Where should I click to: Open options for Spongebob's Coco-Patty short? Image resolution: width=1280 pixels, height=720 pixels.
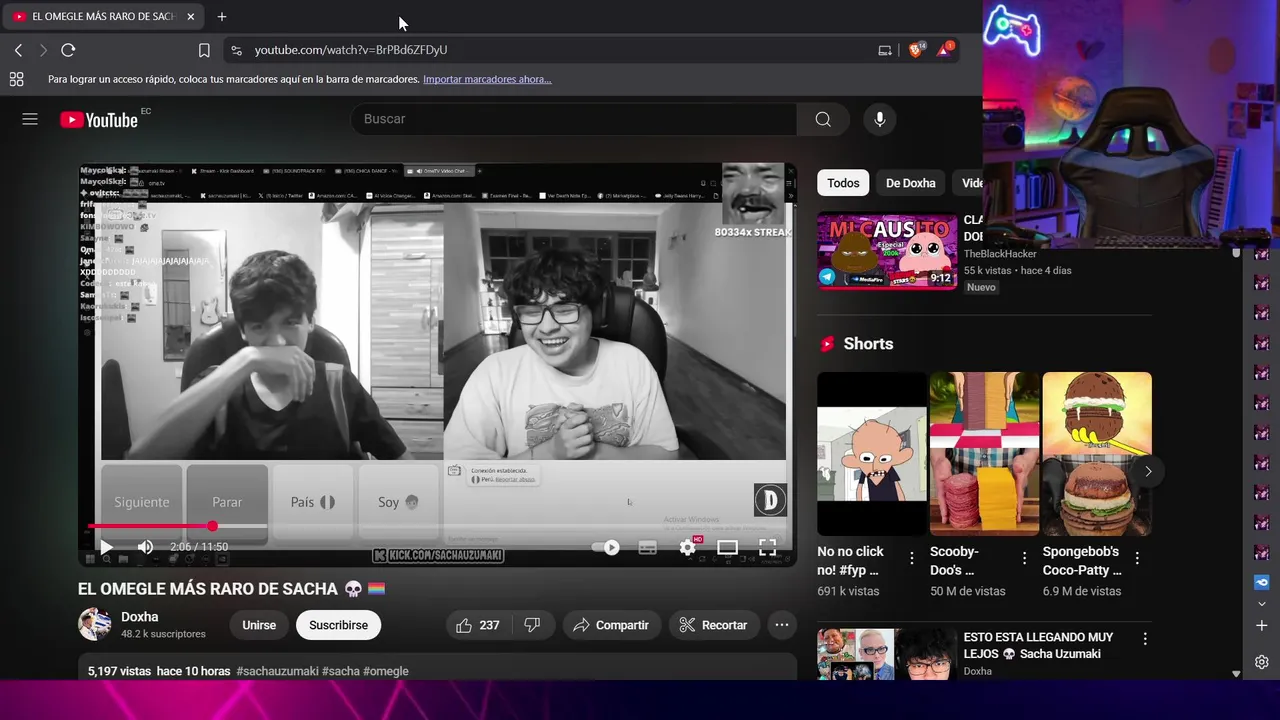[x=1137, y=559]
